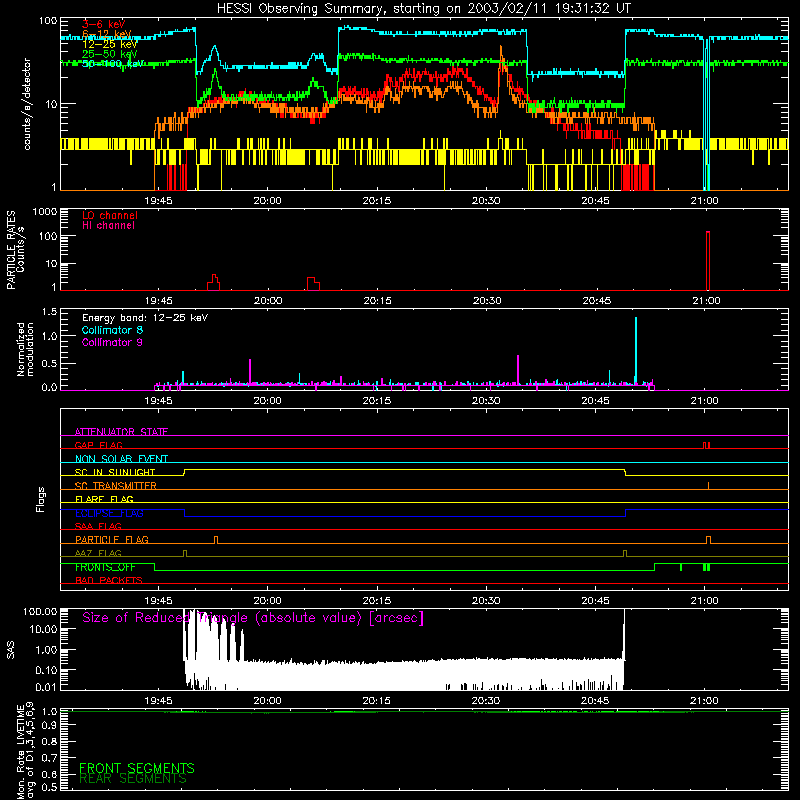Click the green FRONTS_OFF label
Image resolution: width=800 pixels, height=800 pixels.
(105, 567)
